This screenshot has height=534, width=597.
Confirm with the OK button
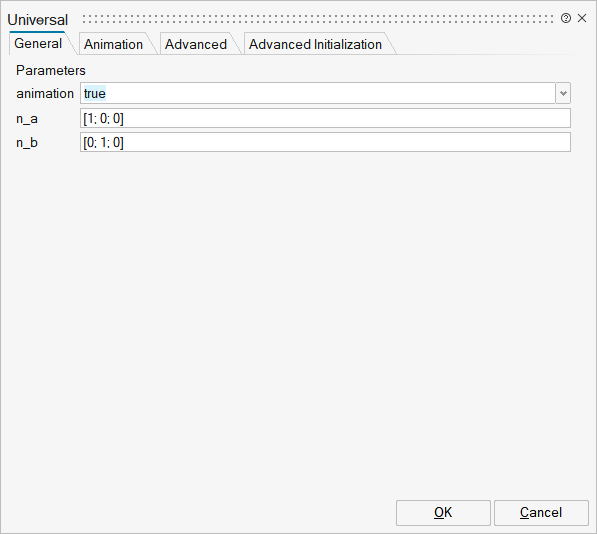443,513
